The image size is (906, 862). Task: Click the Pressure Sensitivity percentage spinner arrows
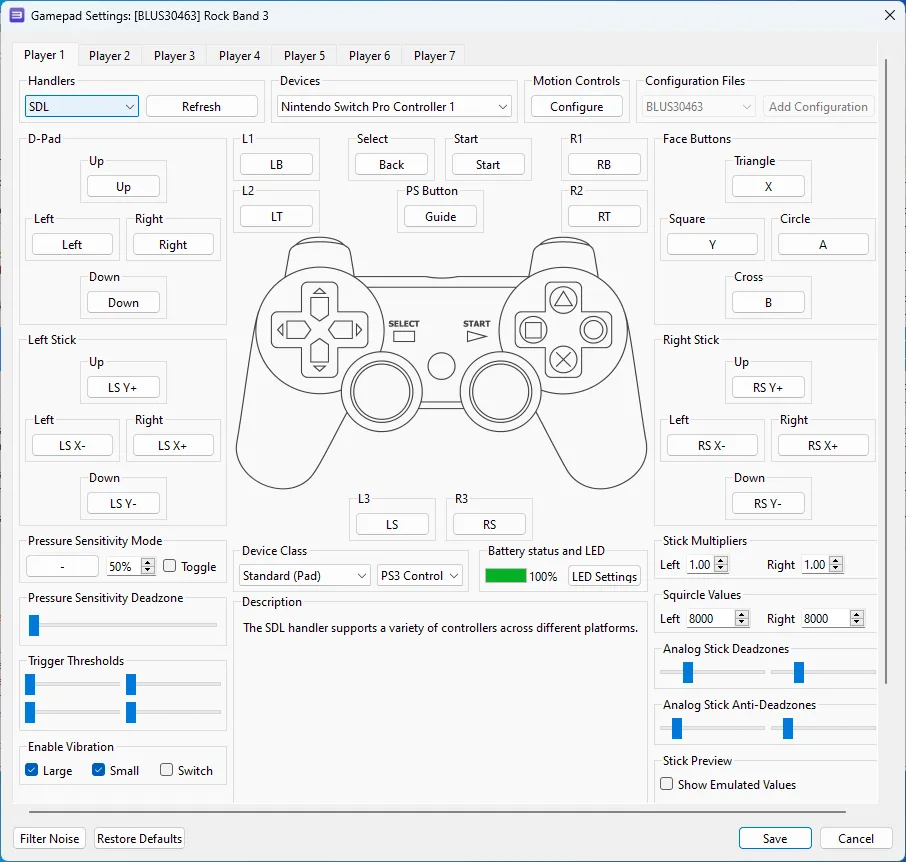click(148, 566)
